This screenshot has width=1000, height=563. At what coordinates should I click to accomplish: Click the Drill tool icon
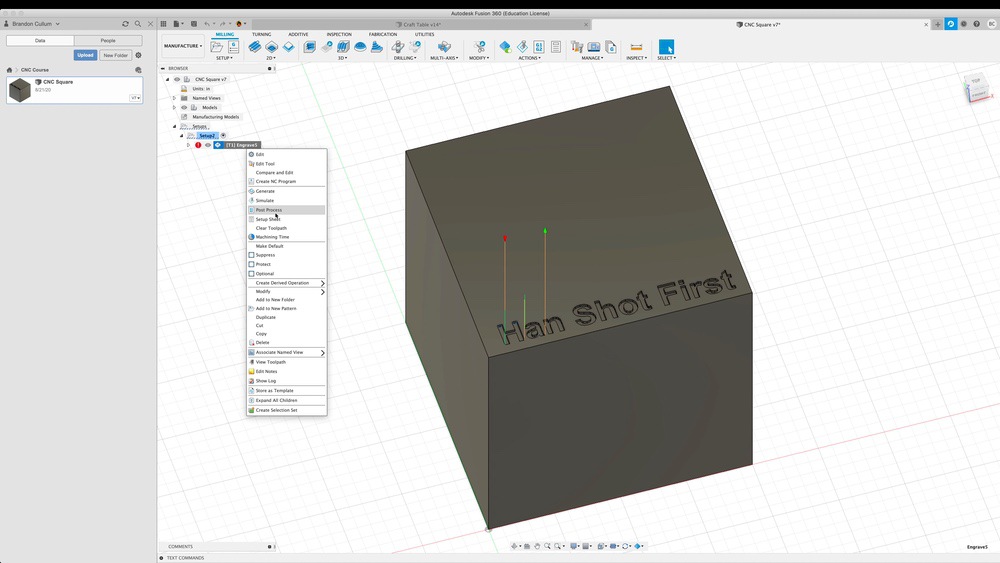point(397,47)
